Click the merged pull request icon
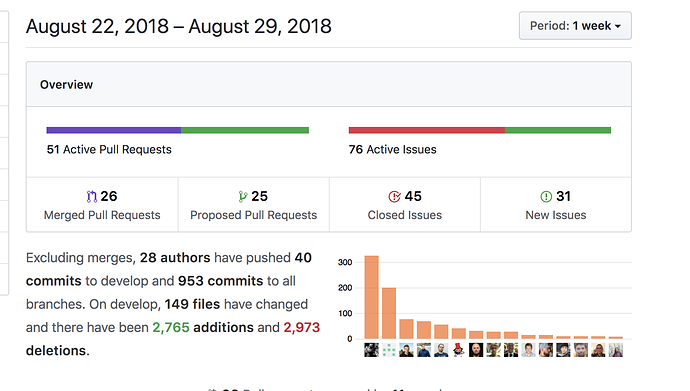Image resolution: width=690 pixels, height=391 pixels. click(x=92, y=197)
